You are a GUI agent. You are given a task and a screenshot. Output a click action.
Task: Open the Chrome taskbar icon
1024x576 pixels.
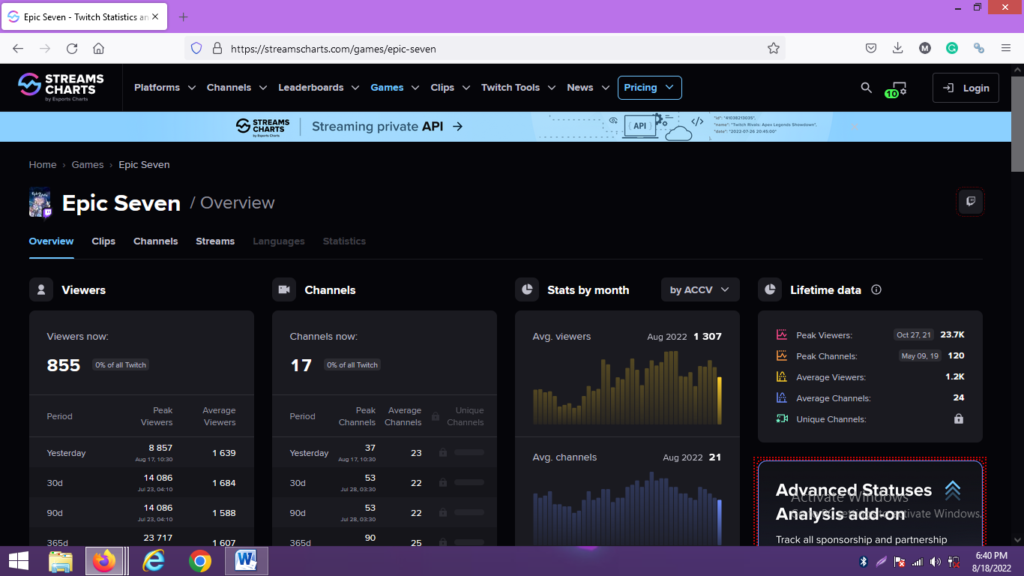(x=200, y=561)
